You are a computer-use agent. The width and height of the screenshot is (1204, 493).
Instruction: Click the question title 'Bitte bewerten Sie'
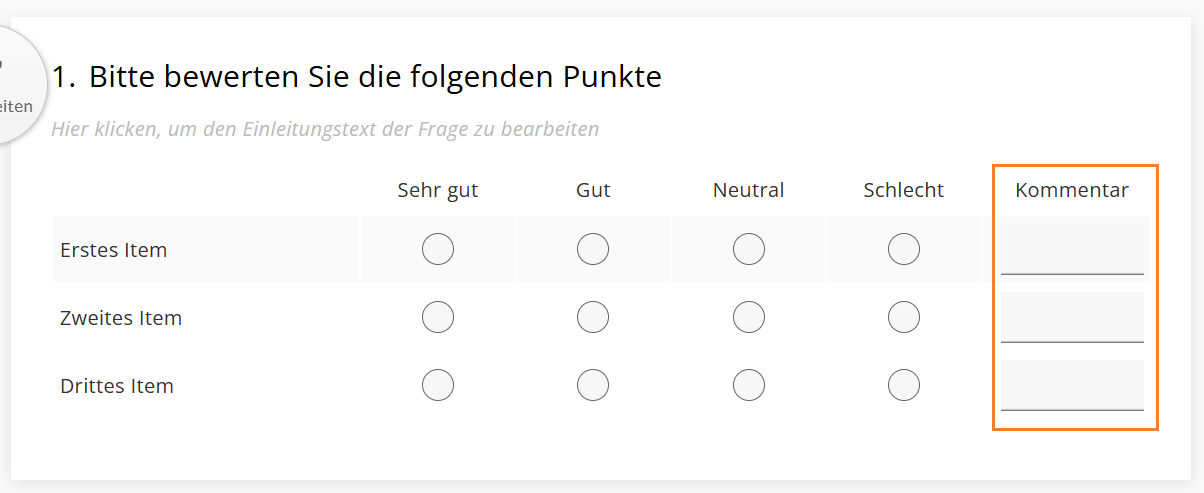375,76
